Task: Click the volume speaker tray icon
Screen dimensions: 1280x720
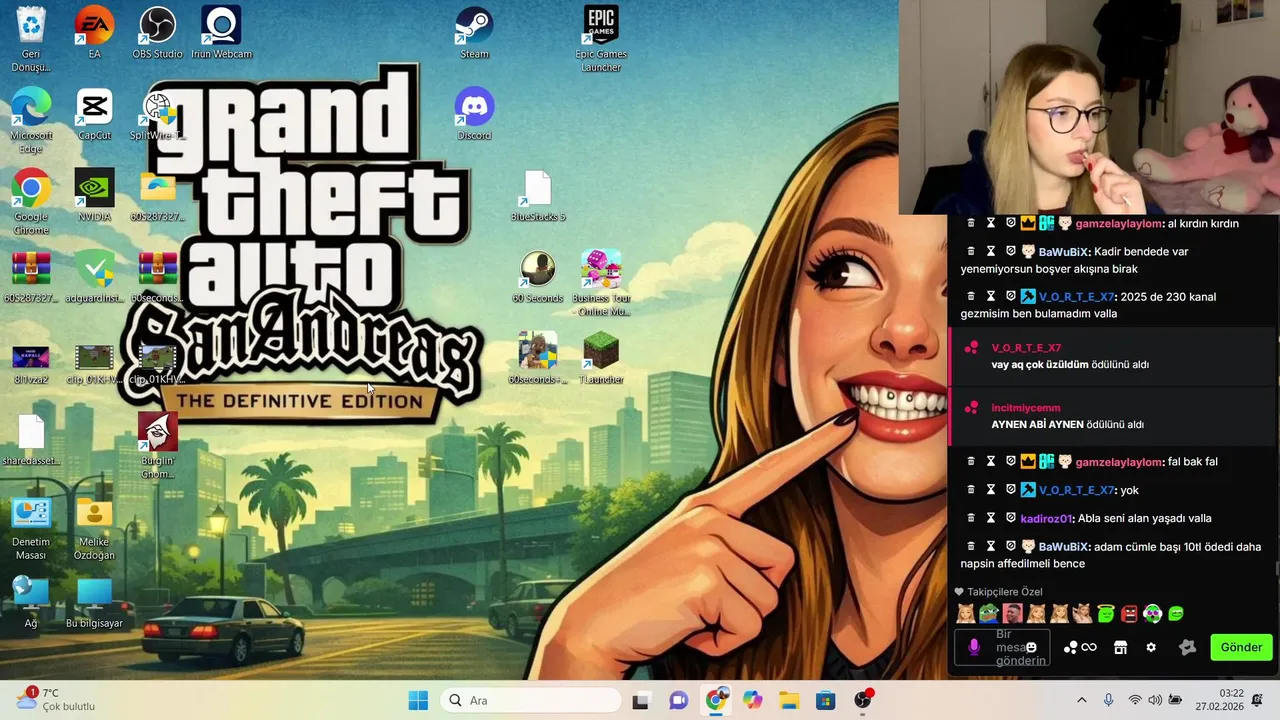Action: pos(1155,700)
